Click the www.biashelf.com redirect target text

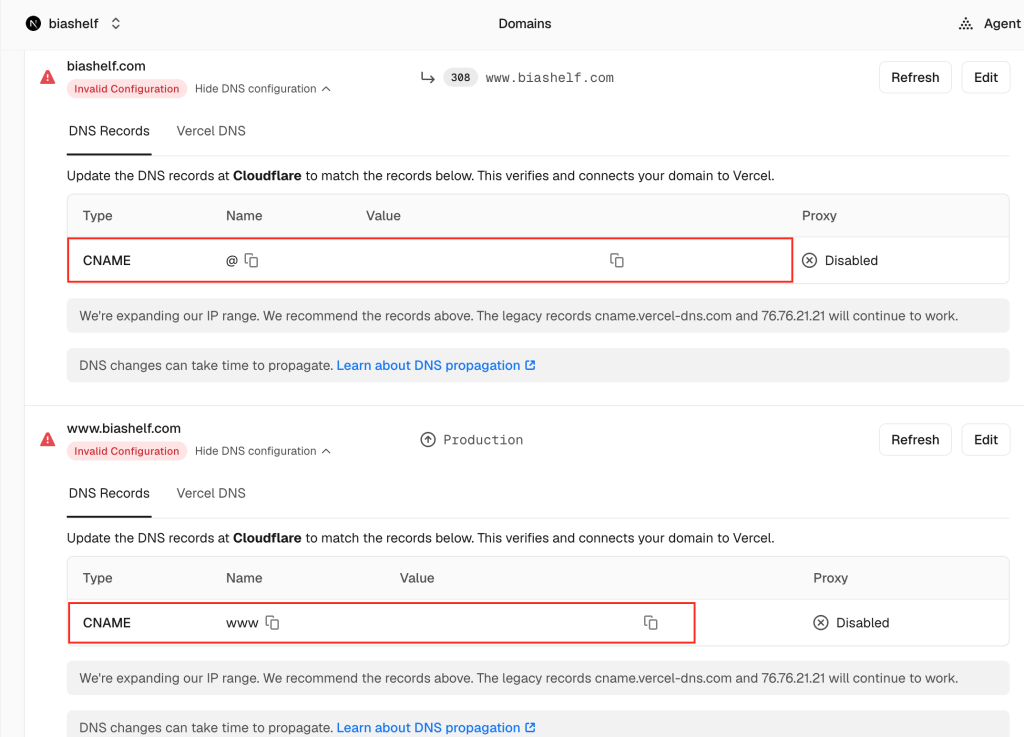(550, 78)
